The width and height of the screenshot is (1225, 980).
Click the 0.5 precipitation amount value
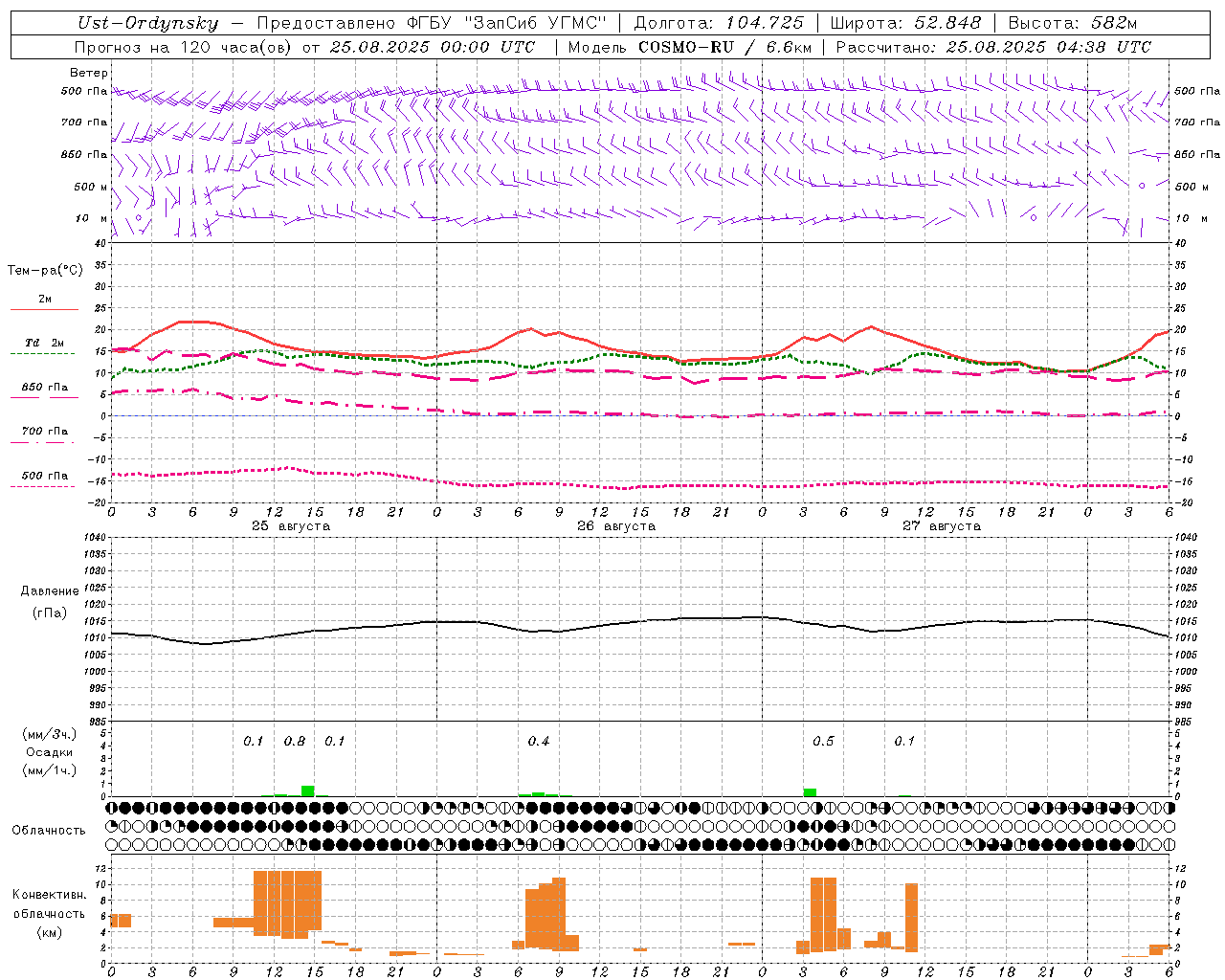(x=823, y=742)
